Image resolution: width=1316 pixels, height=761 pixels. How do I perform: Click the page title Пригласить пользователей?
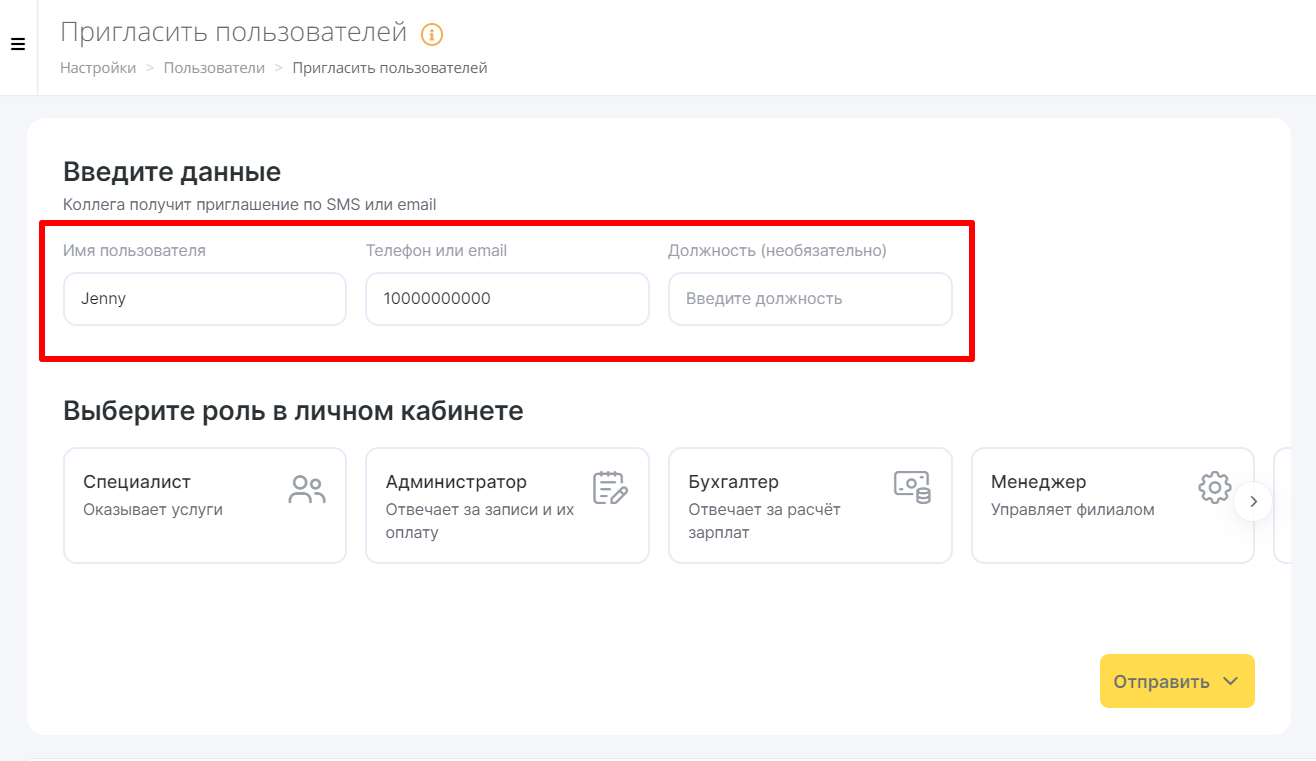point(234,32)
